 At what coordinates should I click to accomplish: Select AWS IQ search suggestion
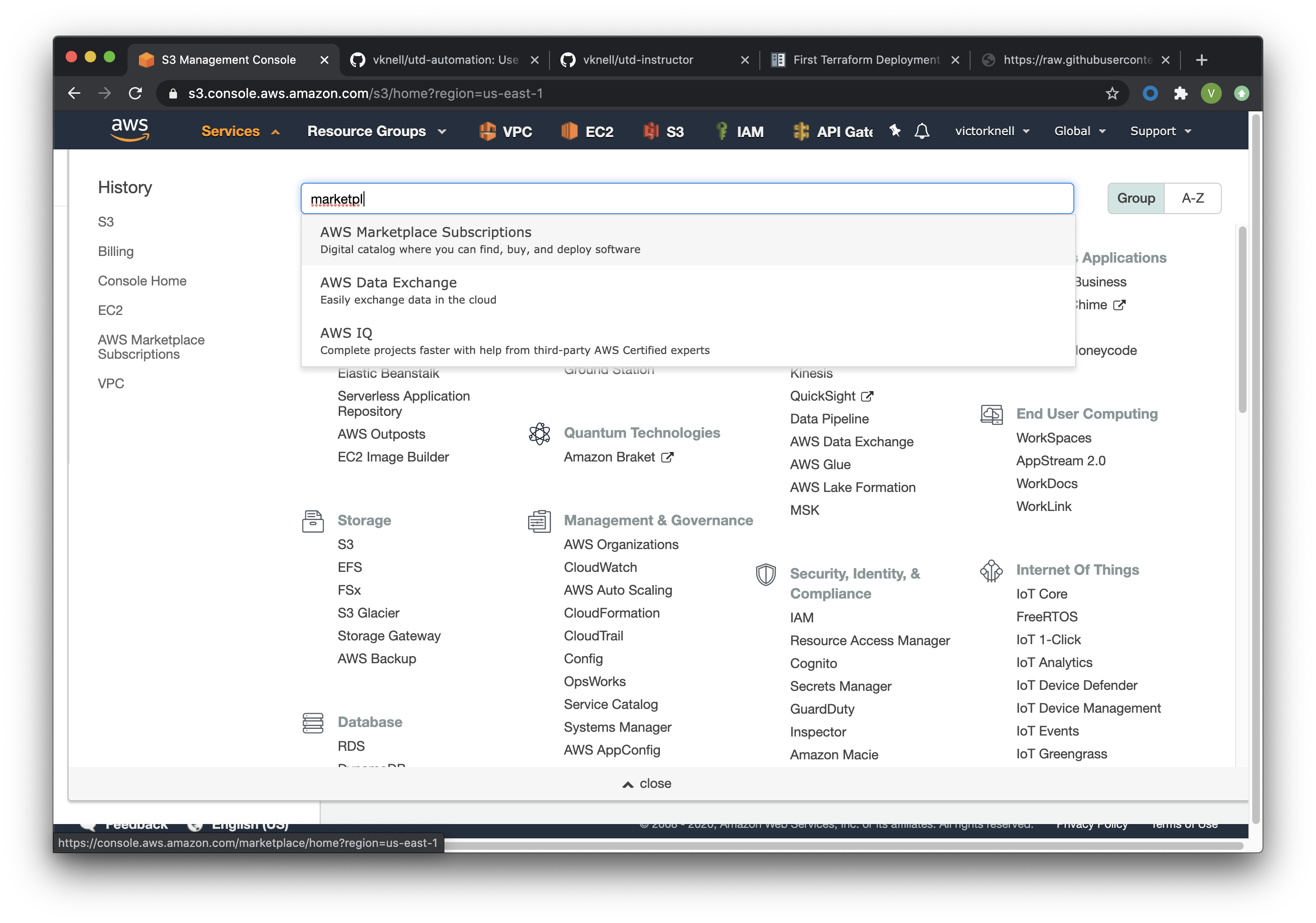click(688, 341)
